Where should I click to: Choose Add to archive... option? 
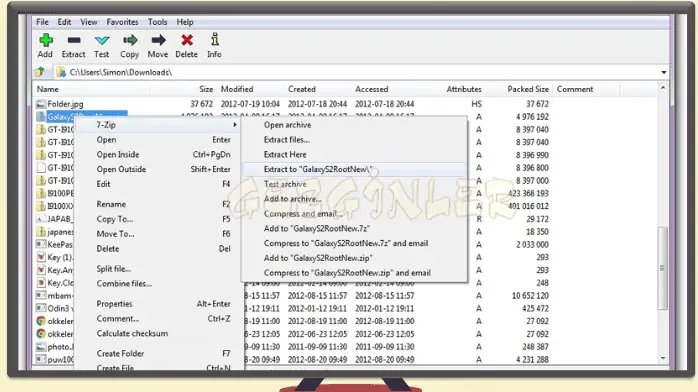(292, 199)
